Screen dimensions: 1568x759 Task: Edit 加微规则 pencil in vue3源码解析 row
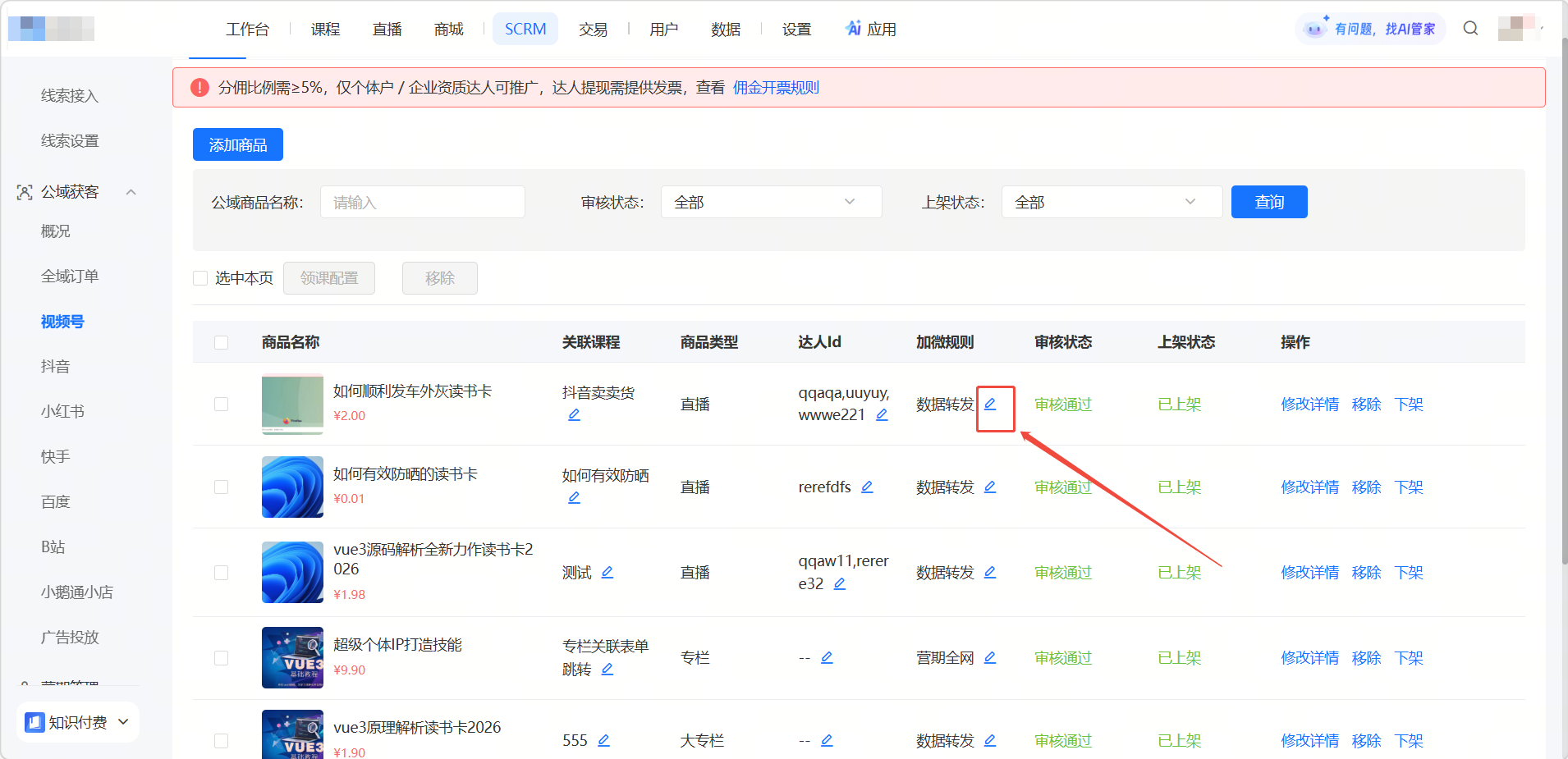(990, 573)
